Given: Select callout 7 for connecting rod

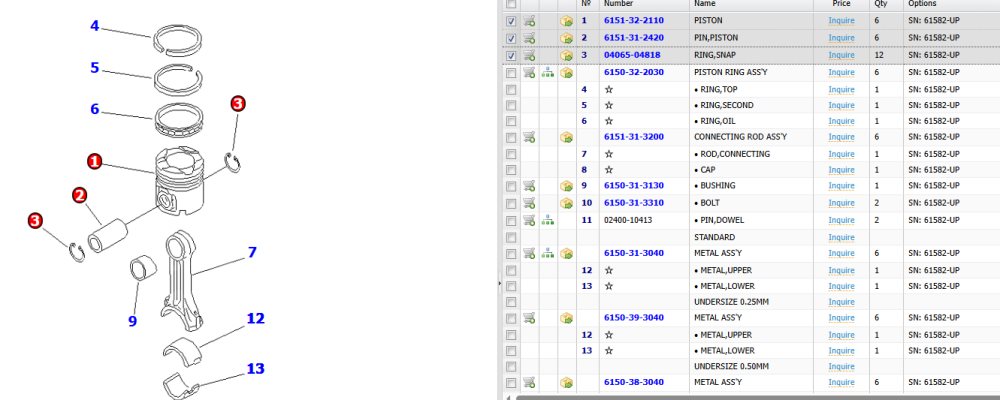Looking at the screenshot, I should coord(252,252).
